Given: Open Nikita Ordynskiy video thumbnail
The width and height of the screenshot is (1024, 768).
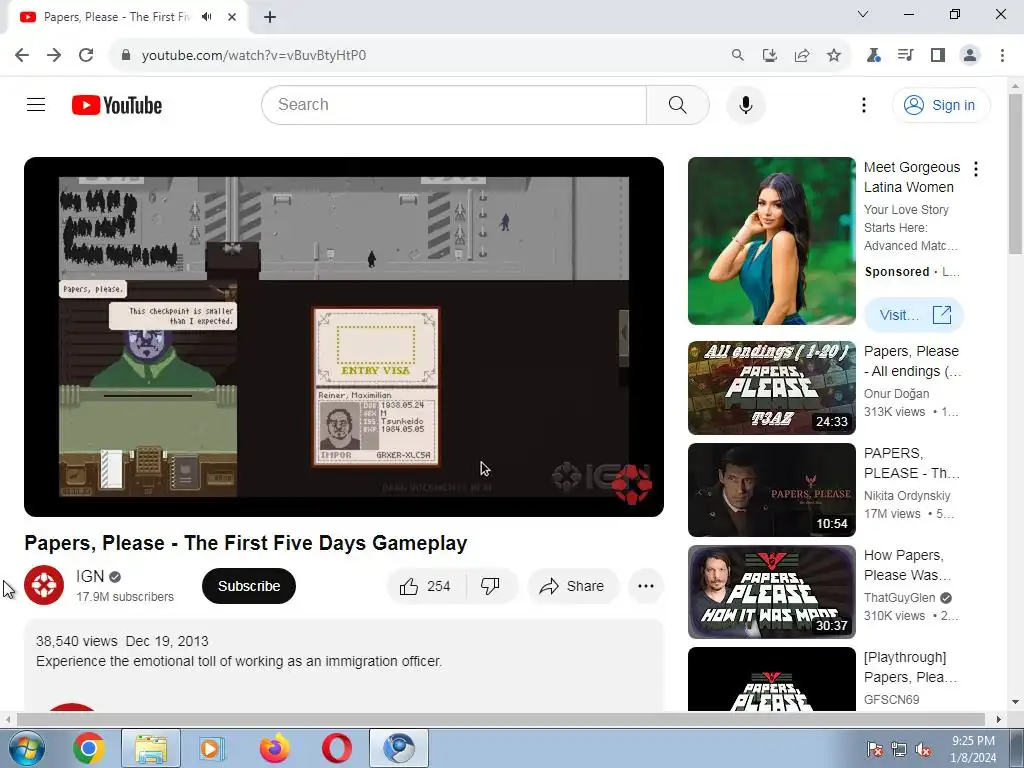Looking at the screenshot, I should click(x=771, y=490).
